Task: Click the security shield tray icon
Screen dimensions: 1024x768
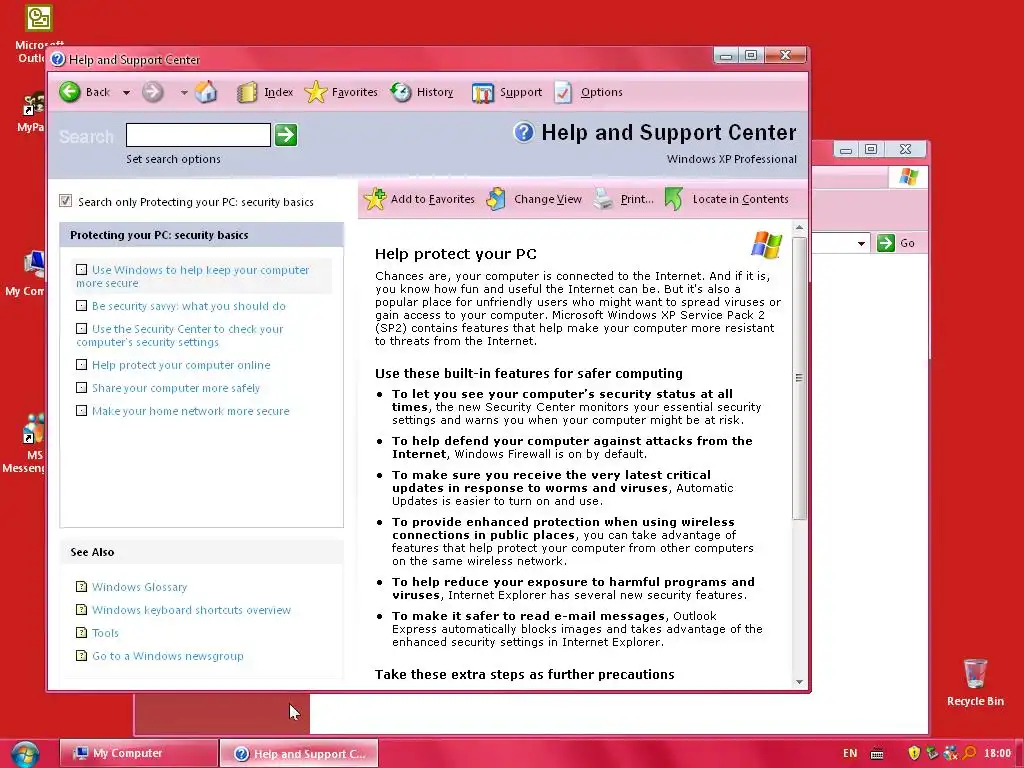Action: [914, 753]
